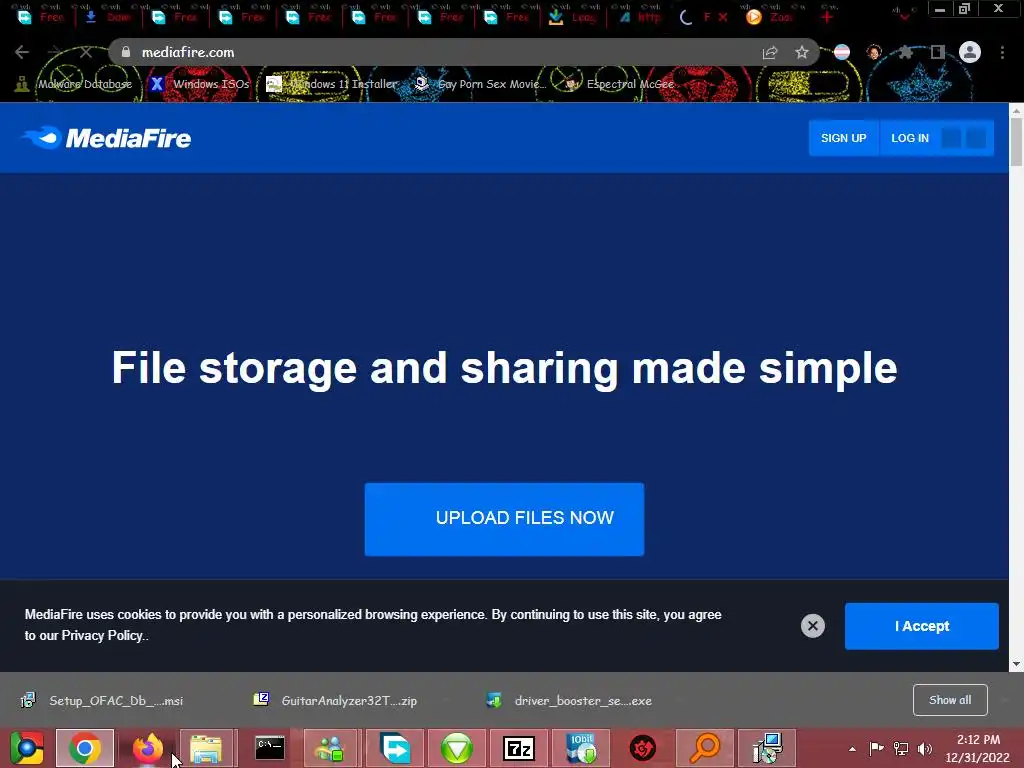Click the striped circular extension icon
This screenshot has width=1024, height=768.
842,52
